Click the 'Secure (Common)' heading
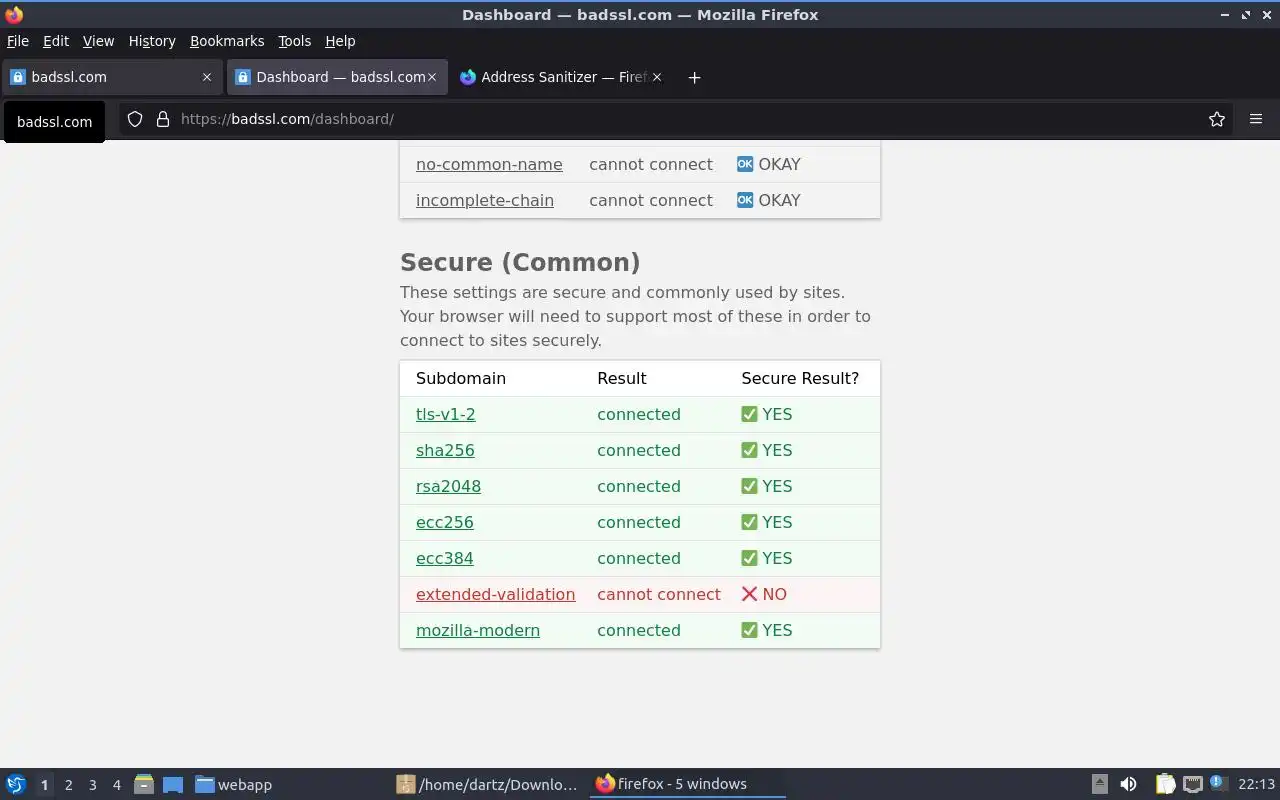 click(x=520, y=262)
